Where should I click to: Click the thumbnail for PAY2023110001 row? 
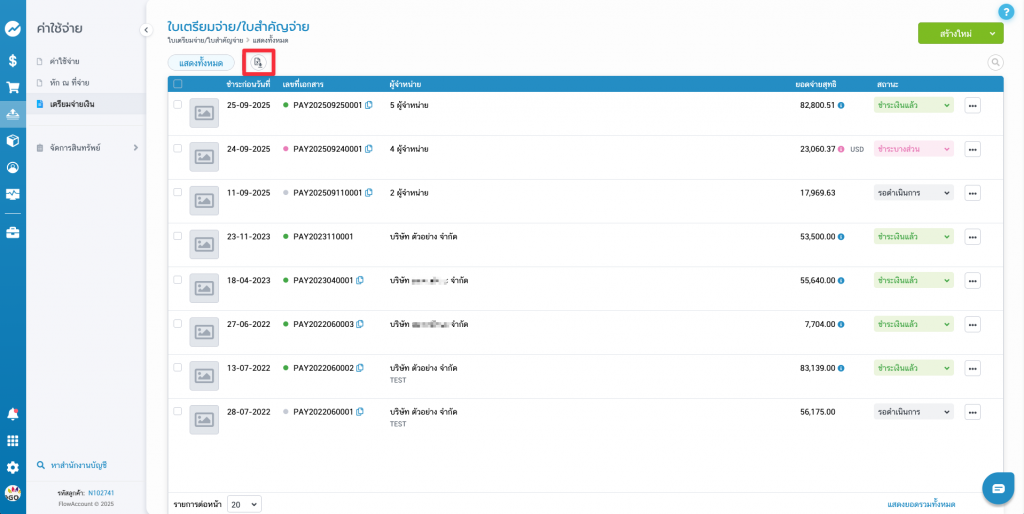coord(204,244)
